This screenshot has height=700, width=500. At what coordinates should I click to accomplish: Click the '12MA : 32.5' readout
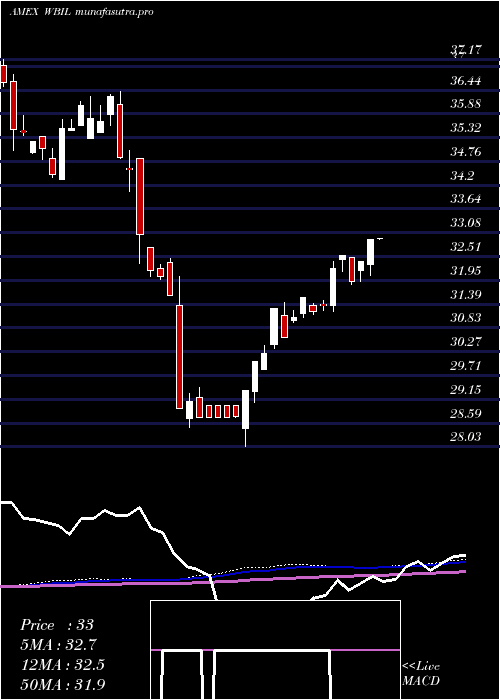tap(62, 665)
